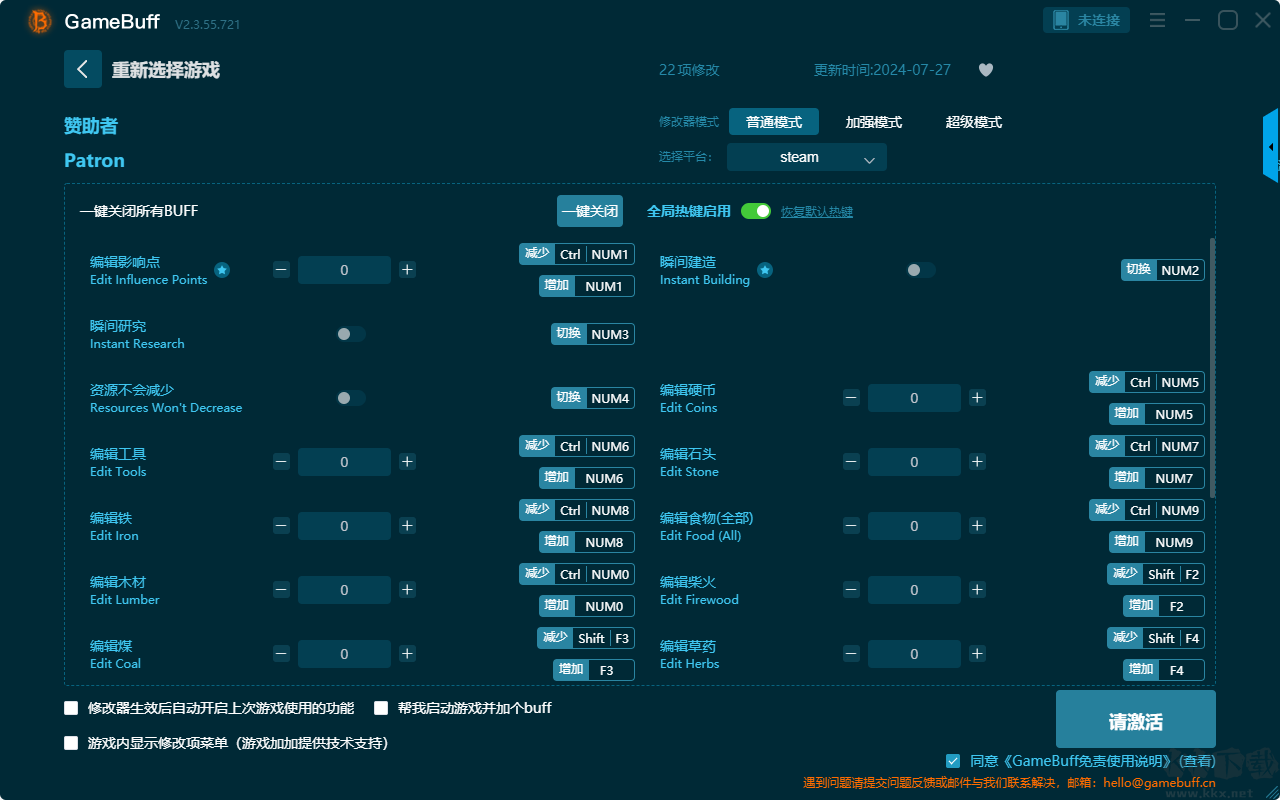Click the minus icon for Edit Tools
Viewport: 1280px width, 800px height.
(281, 462)
